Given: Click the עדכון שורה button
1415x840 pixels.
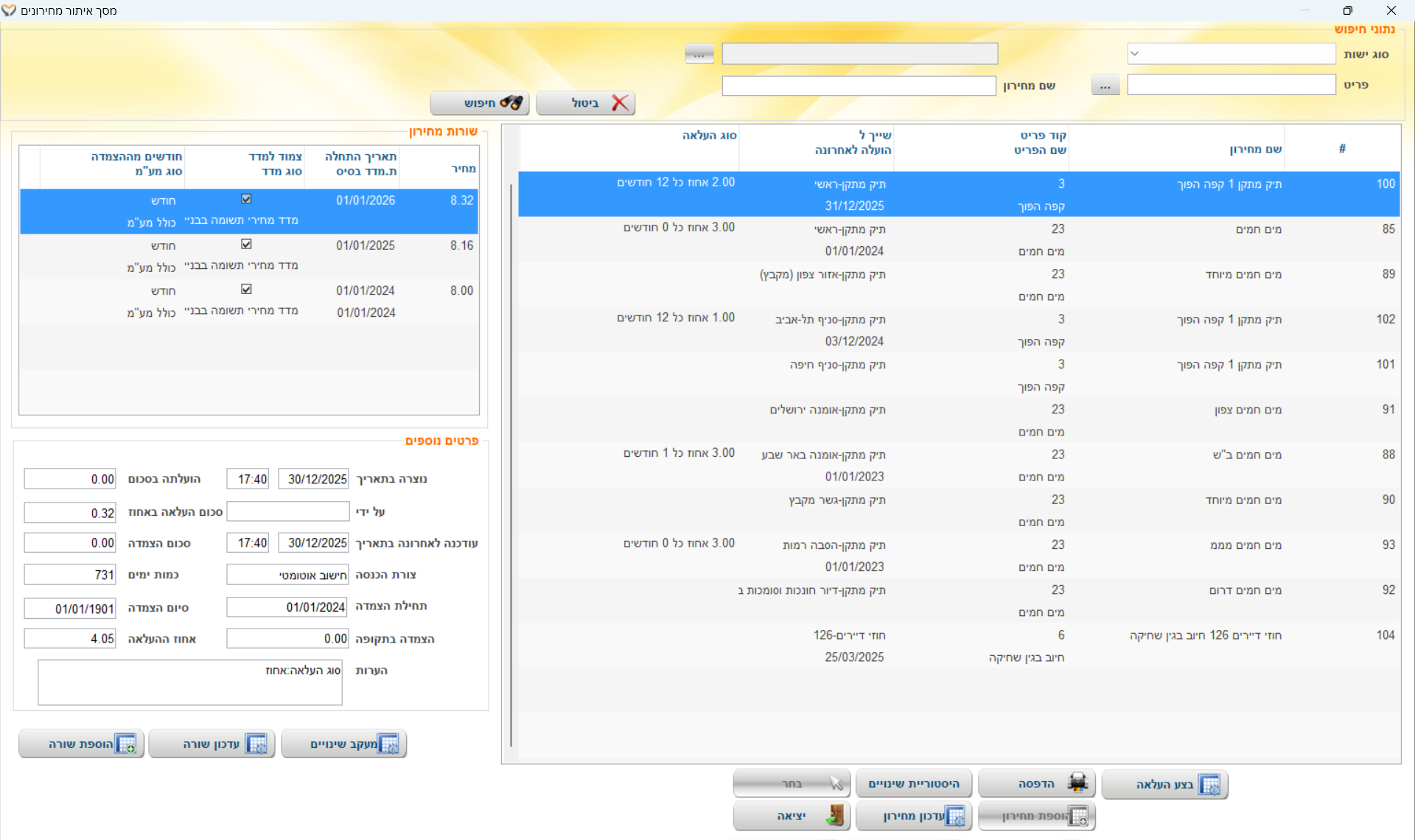Looking at the screenshot, I should 212,744.
